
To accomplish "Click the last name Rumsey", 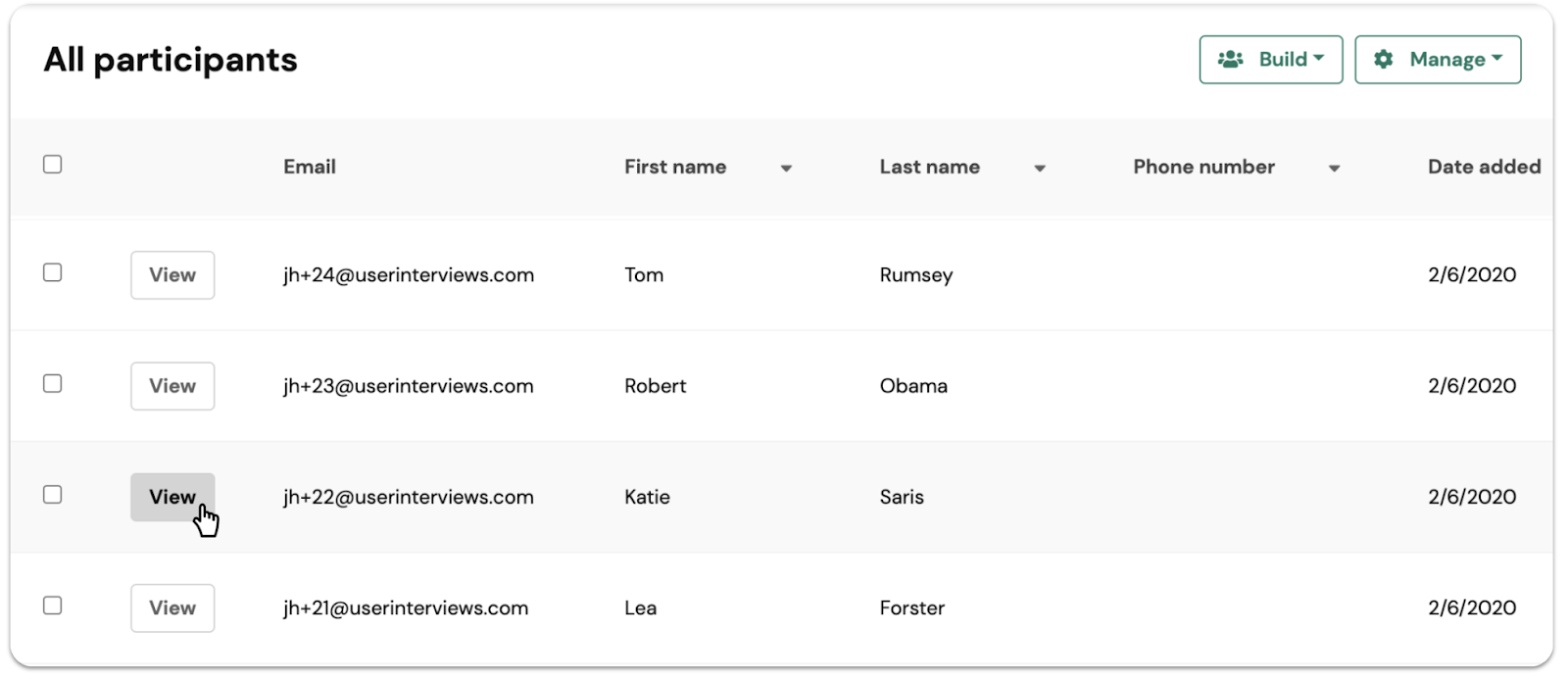I will click(916, 275).
